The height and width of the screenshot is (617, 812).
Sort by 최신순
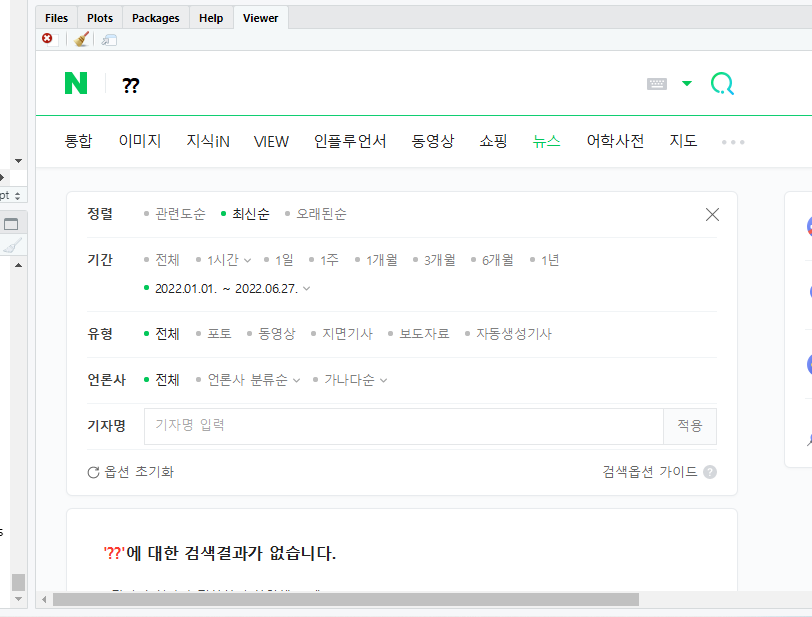pyautogui.click(x=251, y=214)
